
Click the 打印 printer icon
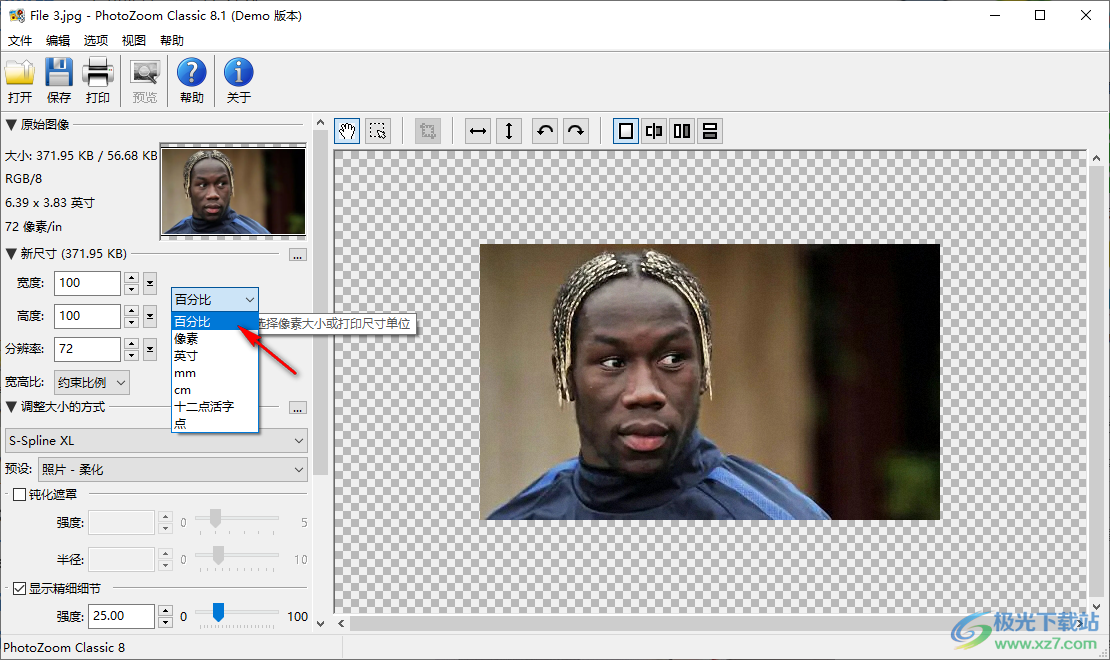[98, 81]
